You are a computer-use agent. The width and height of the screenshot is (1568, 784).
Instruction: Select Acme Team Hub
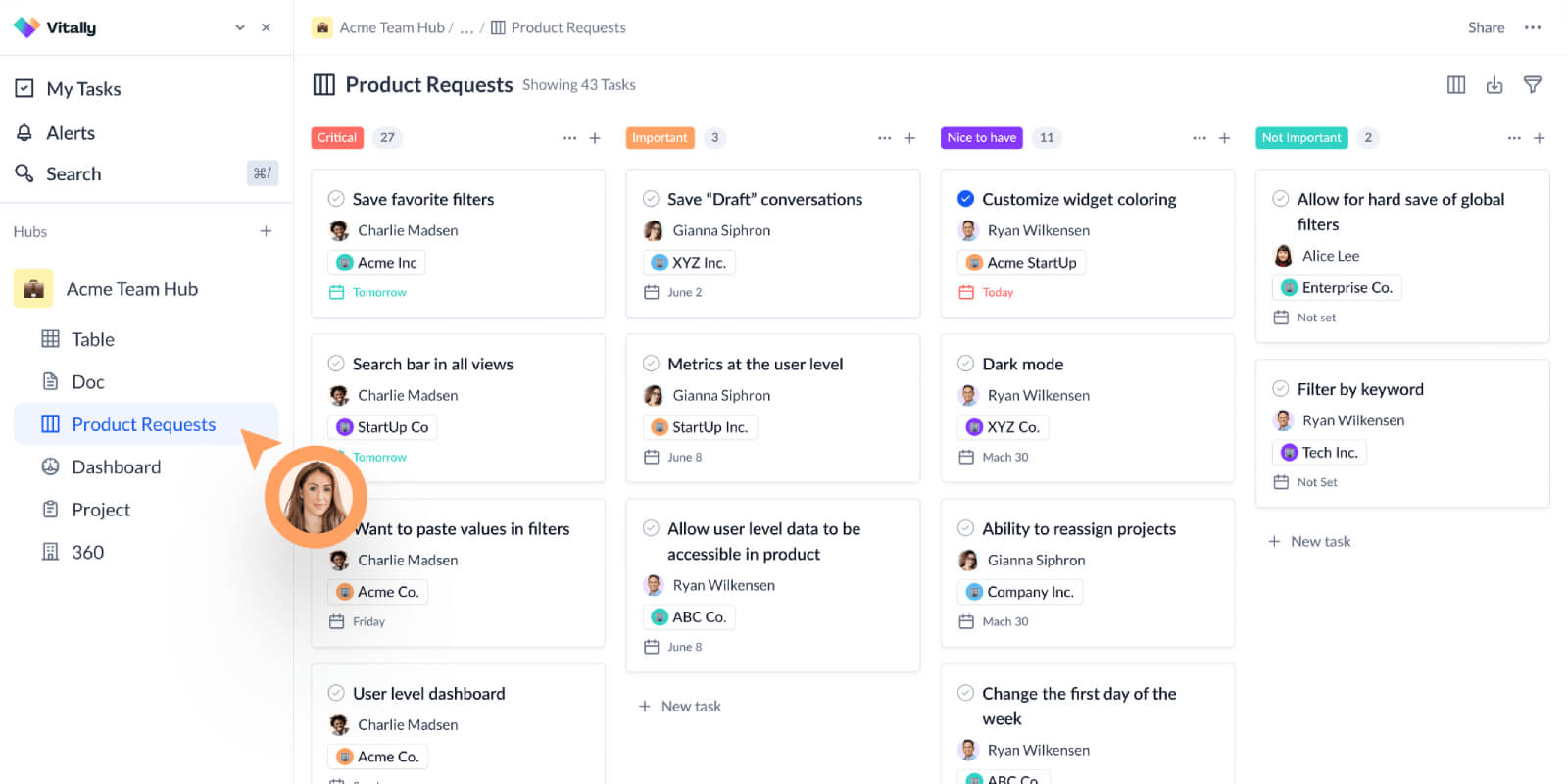pyautogui.click(x=107, y=289)
